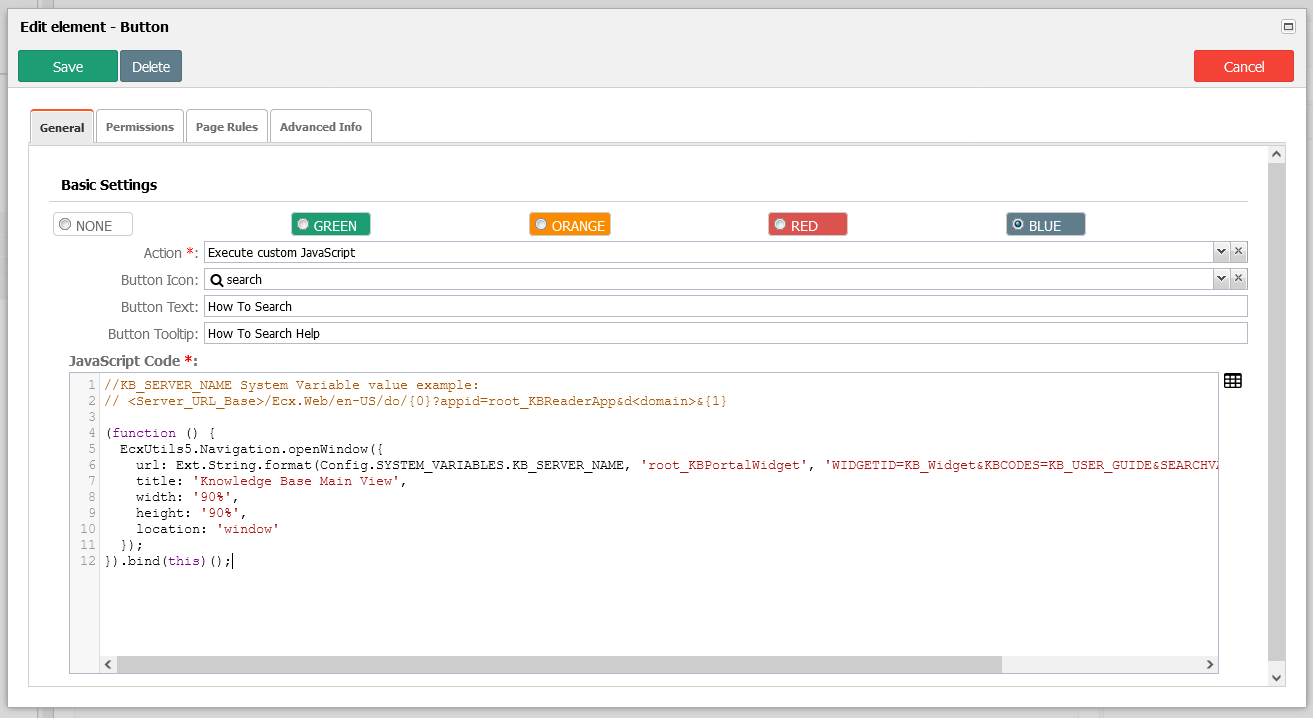Screen dimensions: 1313x718
Task: Cancel editing the element
Action: click(1244, 66)
